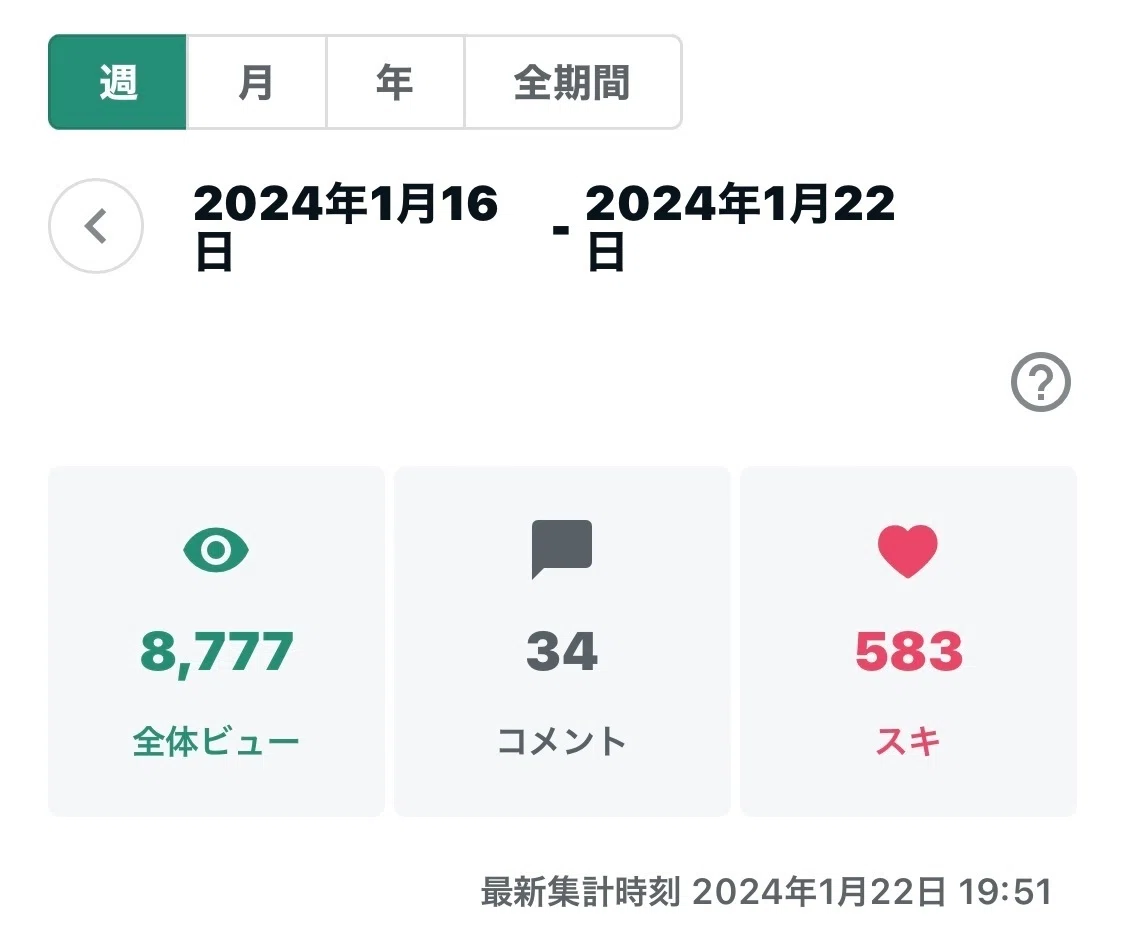Go to previous week with left chevron
Image resolution: width=1125 pixels, height=935 pixels.
tap(96, 226)
